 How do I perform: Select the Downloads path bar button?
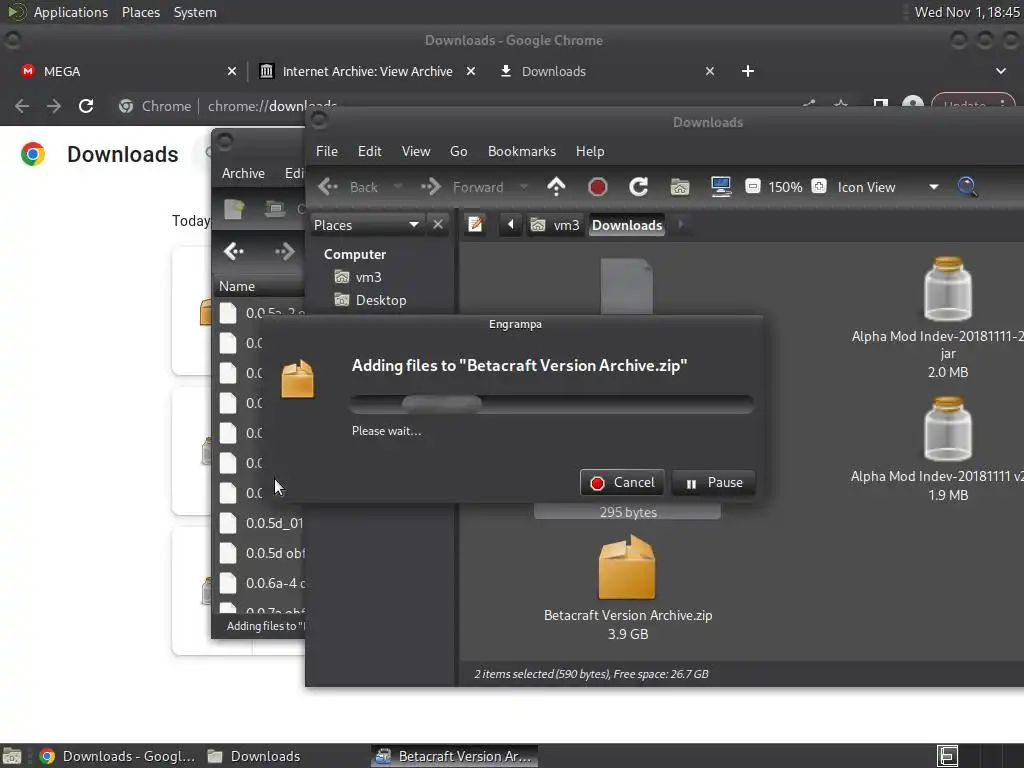pos(627,225)
